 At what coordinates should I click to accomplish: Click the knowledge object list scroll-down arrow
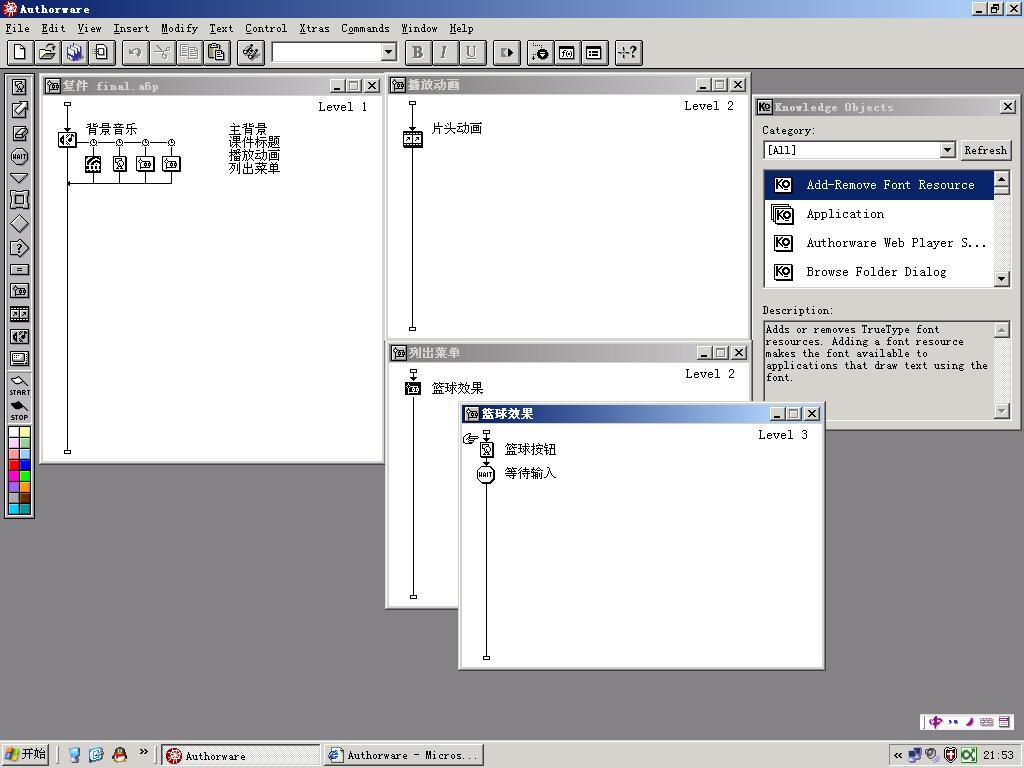(x=1002, y=279)
